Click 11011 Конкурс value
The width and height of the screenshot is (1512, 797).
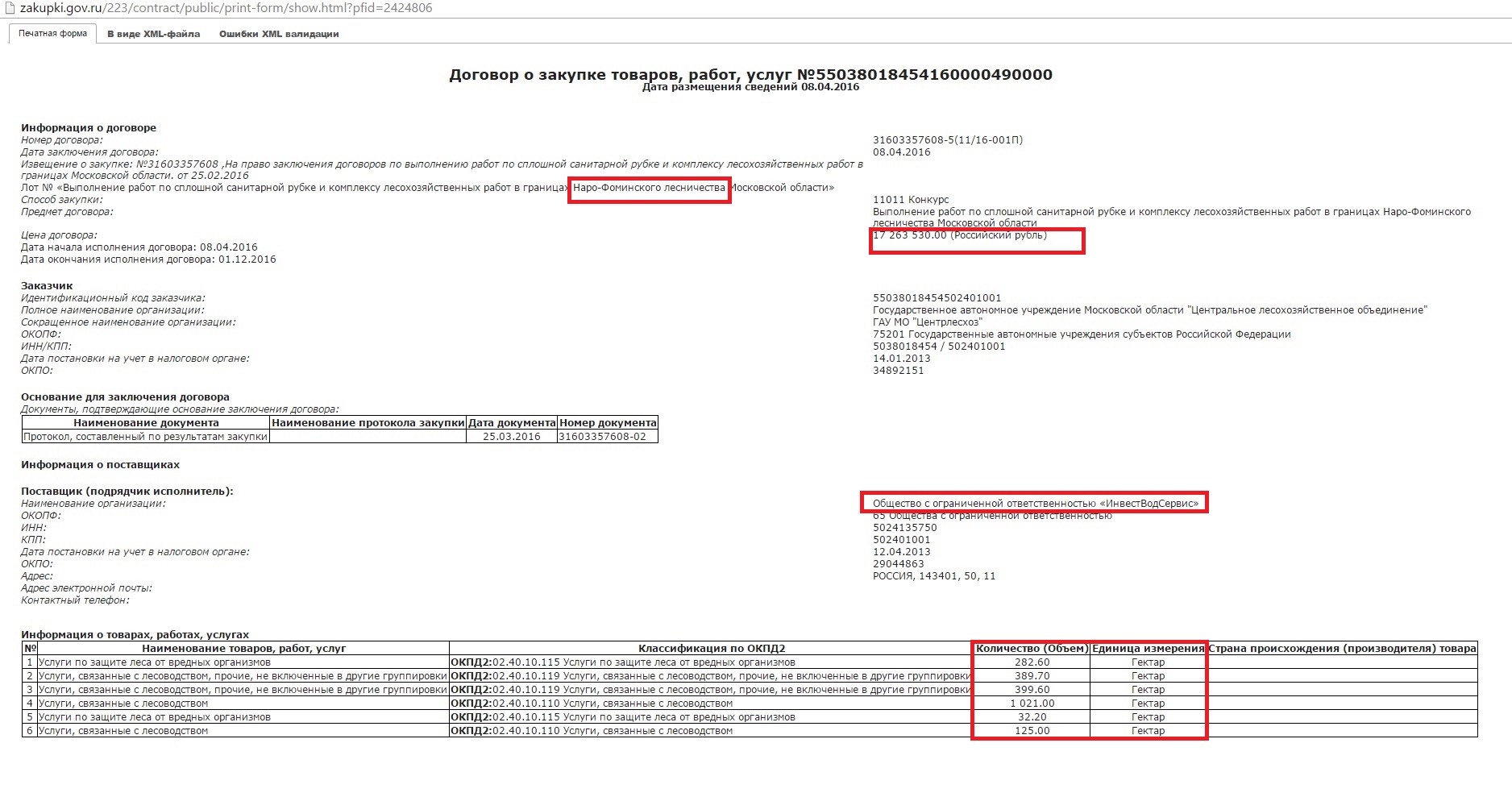coord(911,199)
